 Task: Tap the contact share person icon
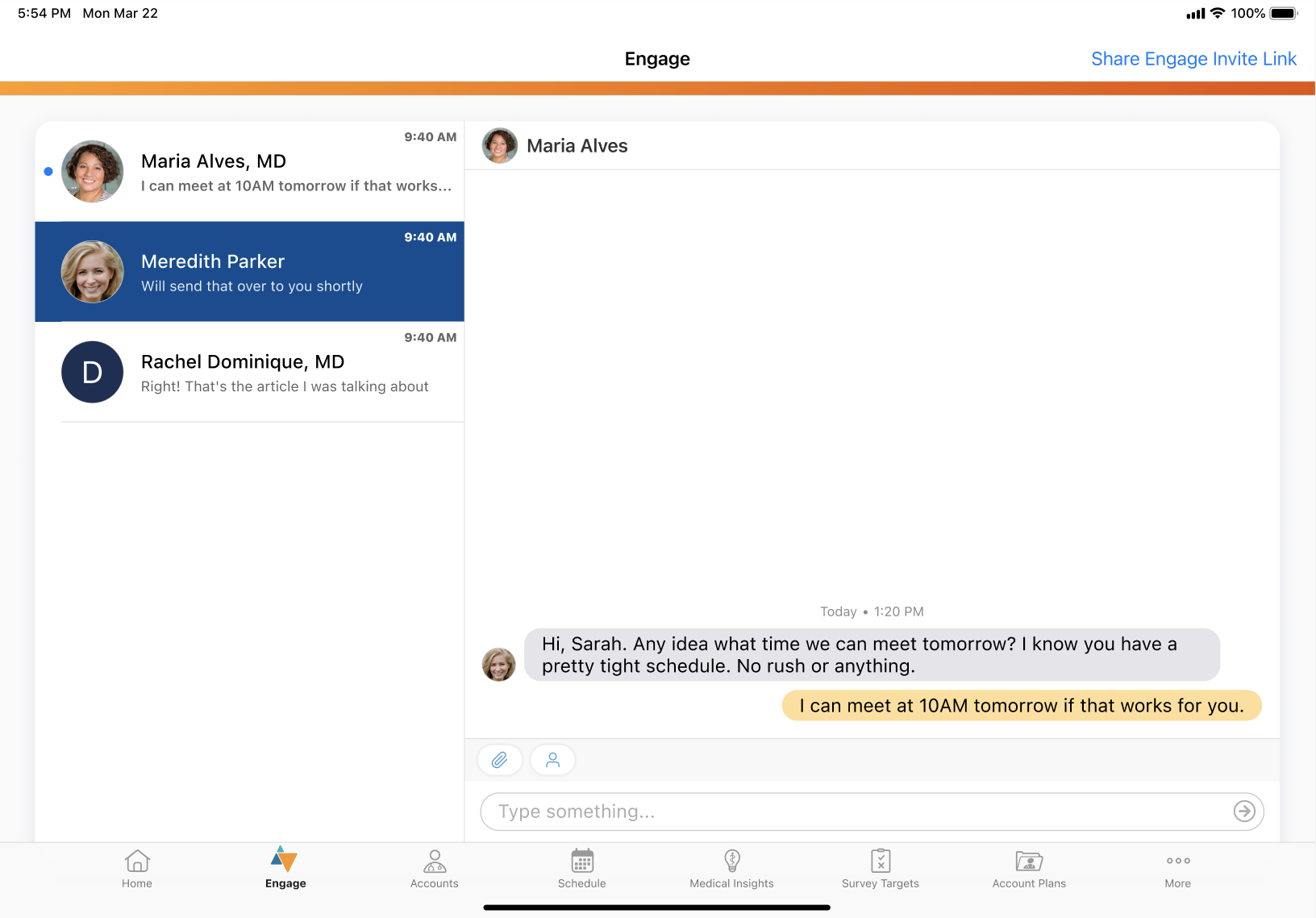552,760
